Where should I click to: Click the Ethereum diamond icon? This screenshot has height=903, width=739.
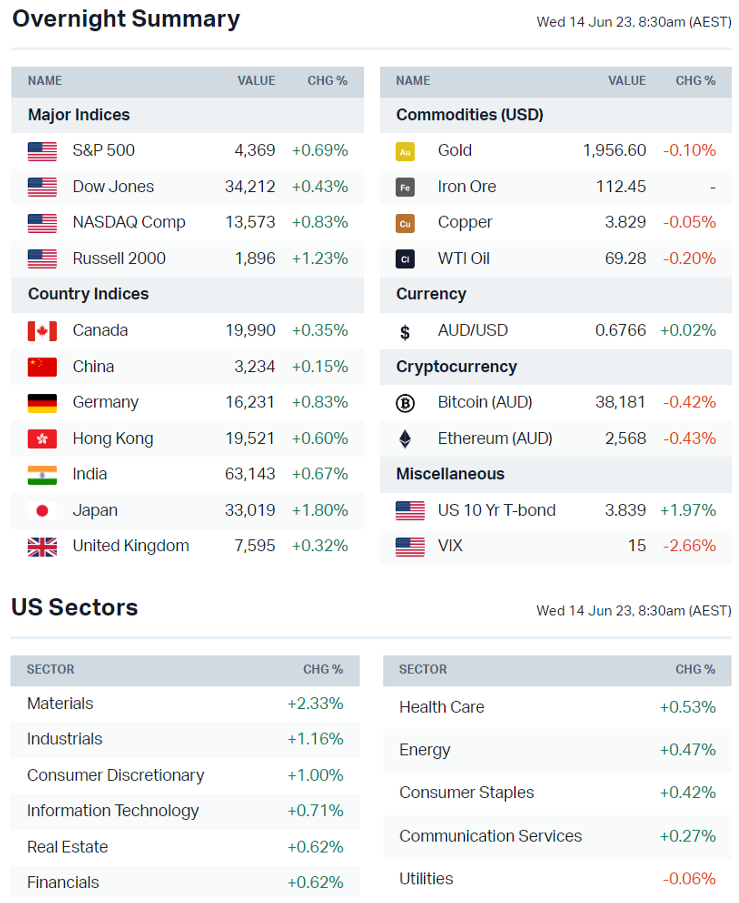click(x=405, y=439)
